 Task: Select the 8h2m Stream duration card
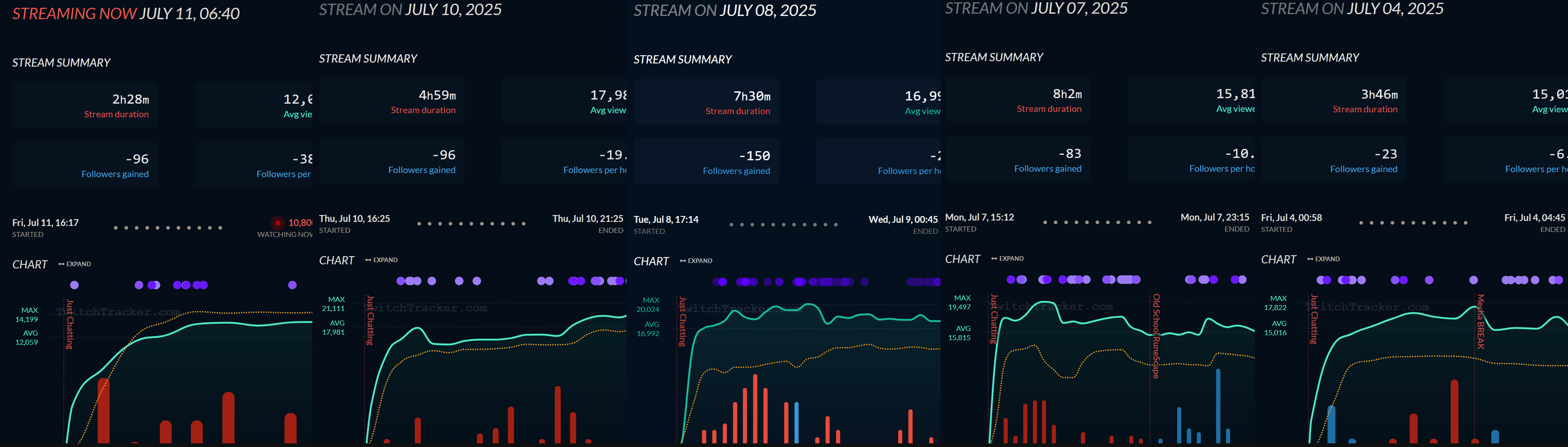pyautogui.click(x=1018, y=100)
